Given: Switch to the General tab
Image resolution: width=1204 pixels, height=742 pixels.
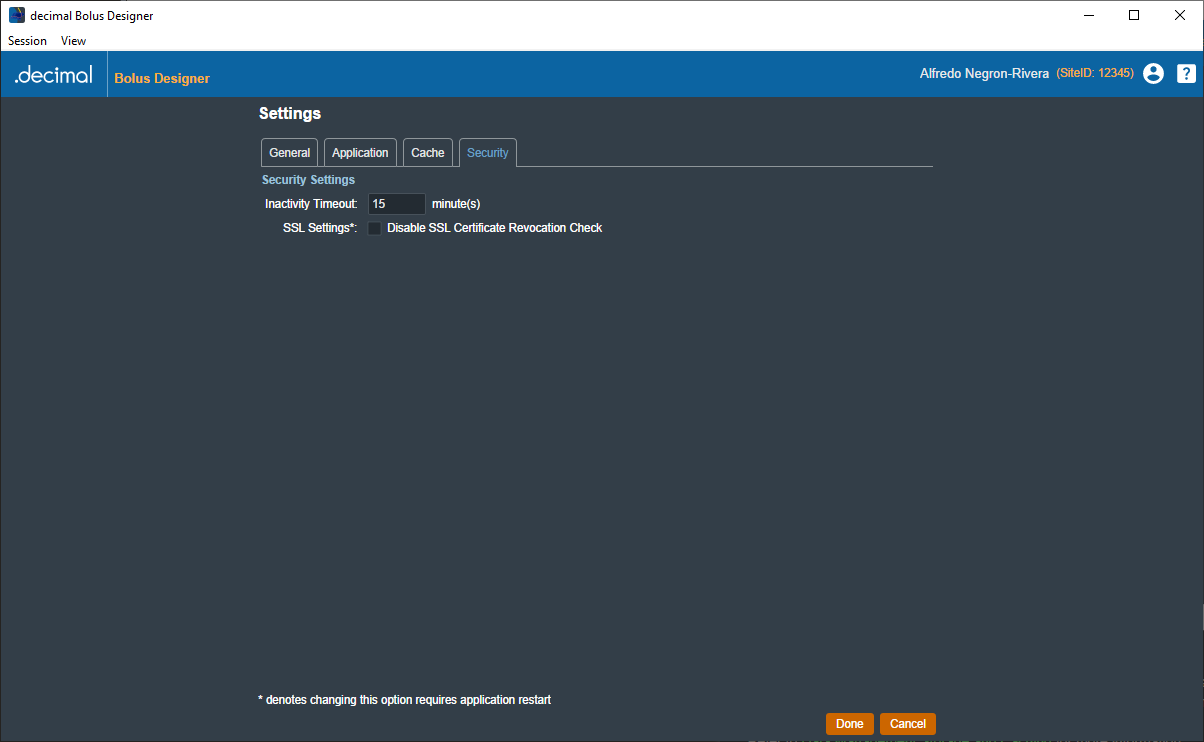Looking at the screenshot, I should tap(289, 153).
